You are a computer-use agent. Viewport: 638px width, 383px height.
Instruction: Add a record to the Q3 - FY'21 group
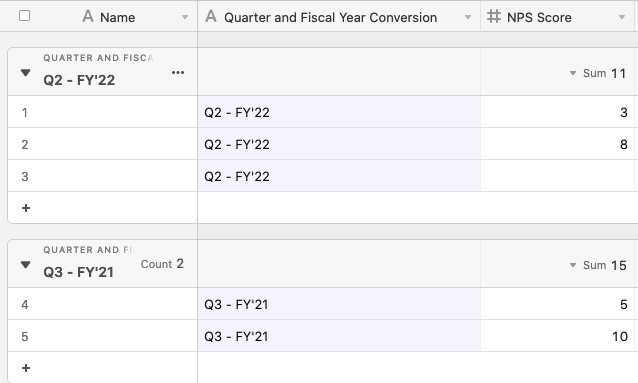[26, 368]
